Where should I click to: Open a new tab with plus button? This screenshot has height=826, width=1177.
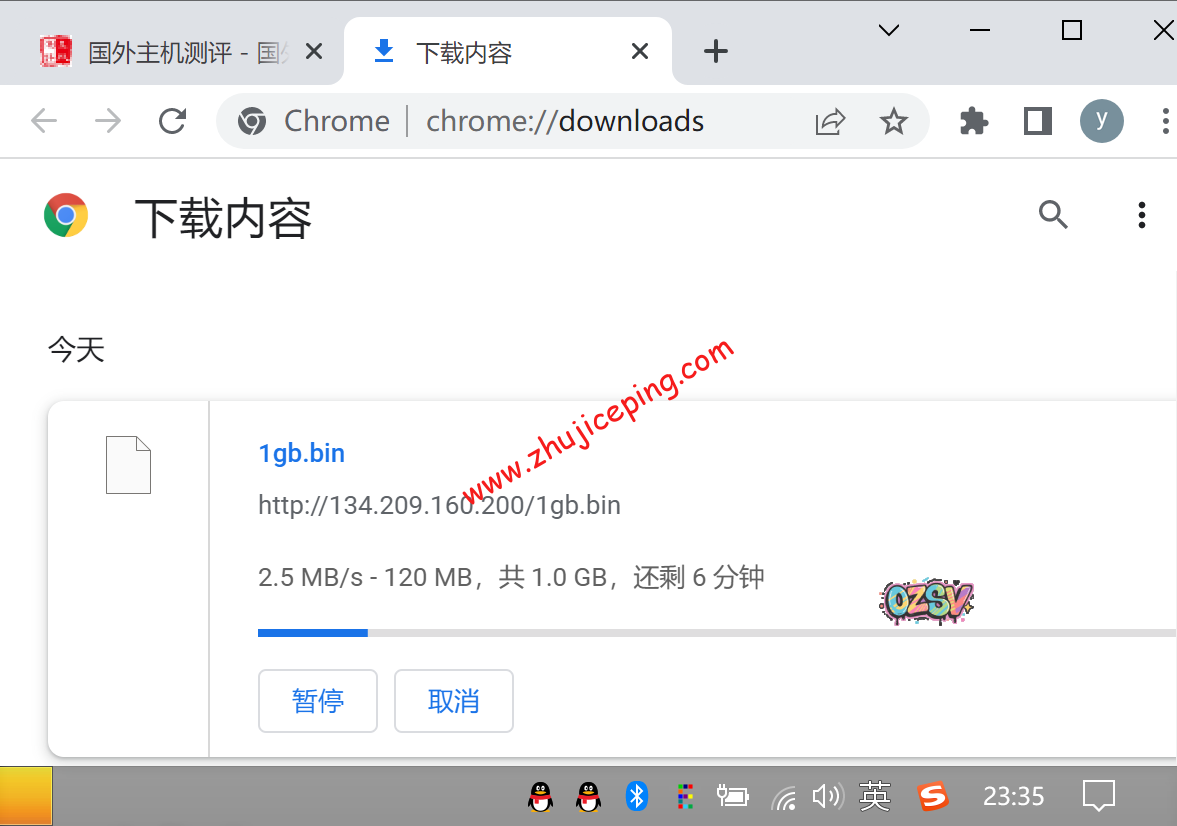point(715,51)
